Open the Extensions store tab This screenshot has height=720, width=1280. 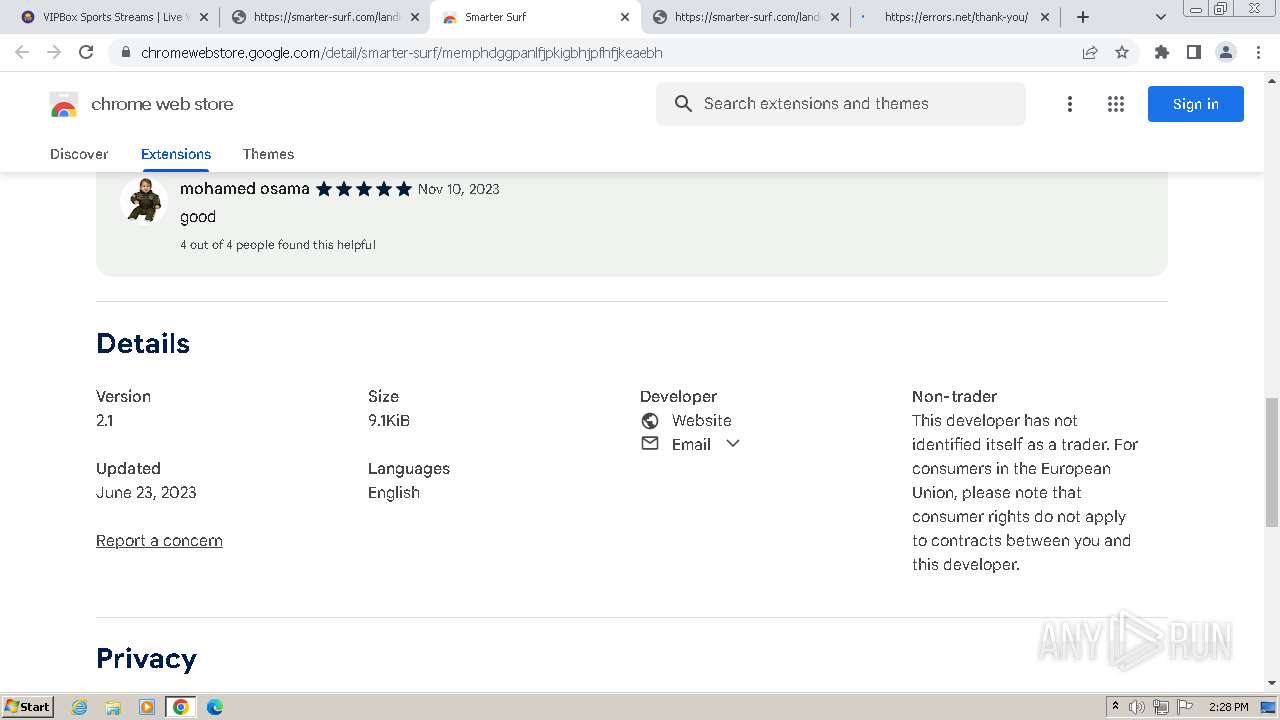(x=176, y=154)
